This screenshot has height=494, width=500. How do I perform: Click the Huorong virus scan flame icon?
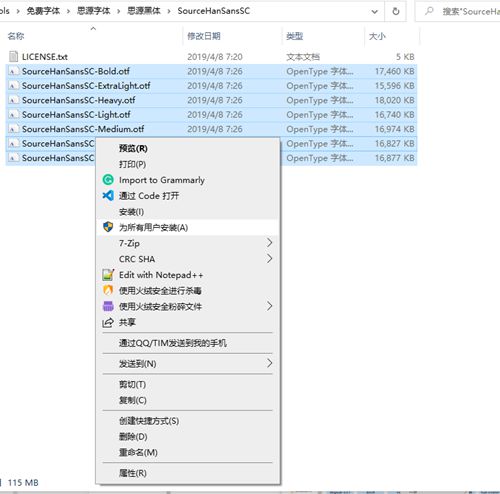pyautogui.click(x=108, y=290)
